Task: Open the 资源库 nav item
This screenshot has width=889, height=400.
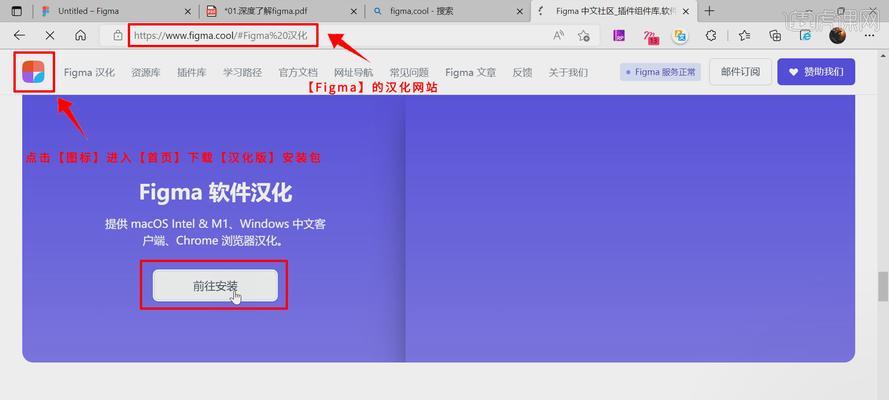Action: [x=146, y=73]
